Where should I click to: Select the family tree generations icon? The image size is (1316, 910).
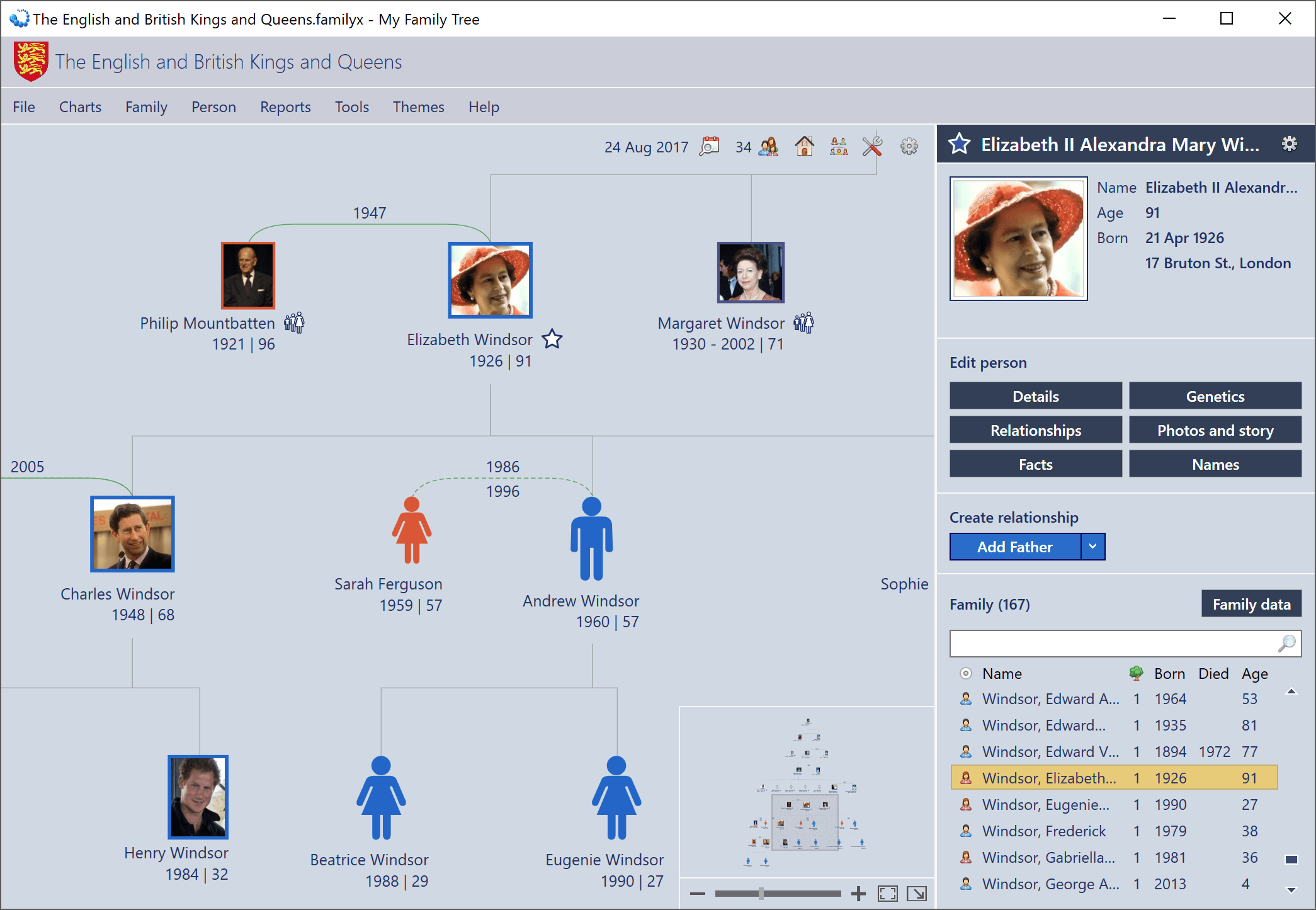838,146
